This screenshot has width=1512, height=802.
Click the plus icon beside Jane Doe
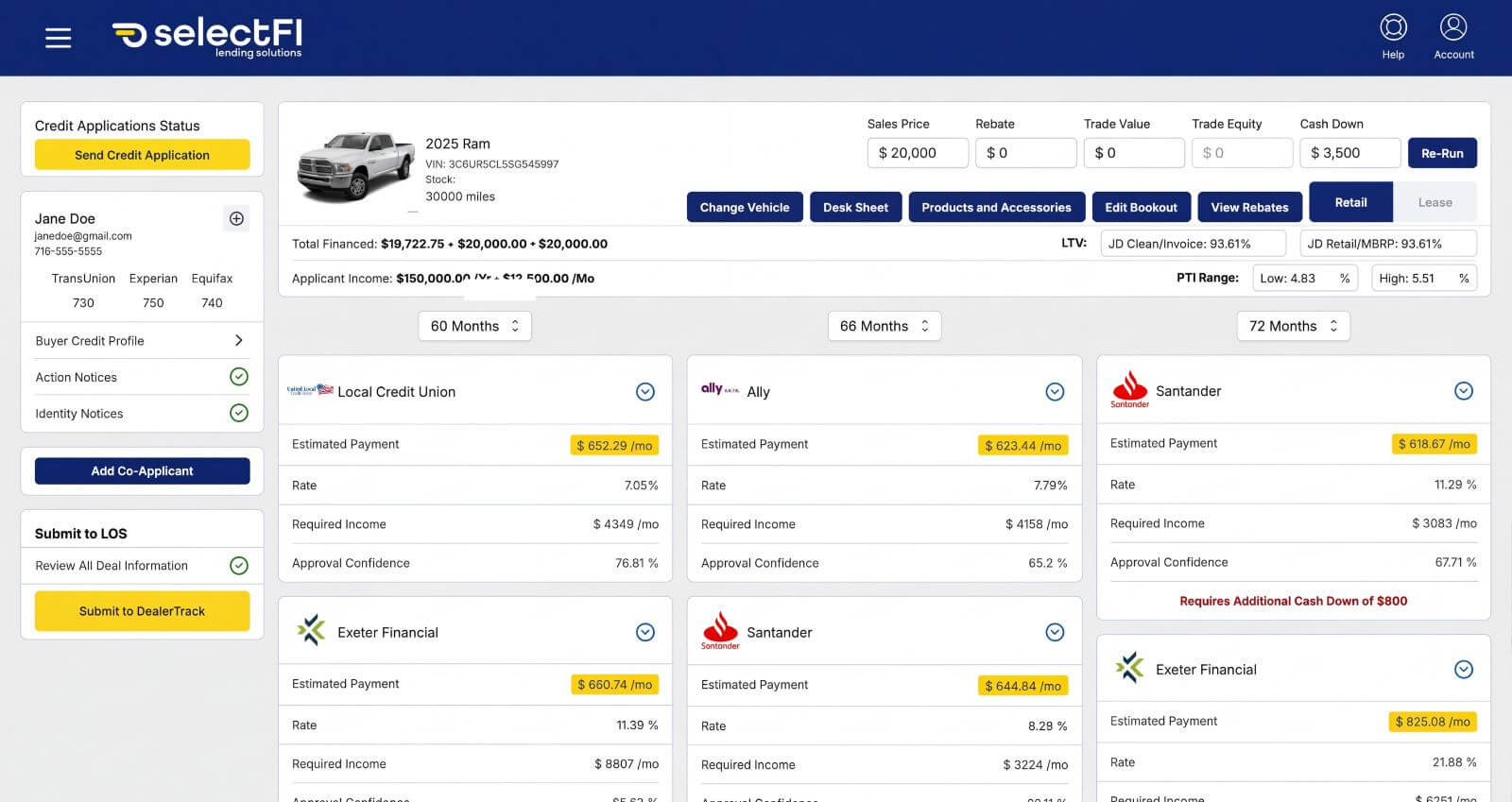pyautogui.click(x=236, y=218)
